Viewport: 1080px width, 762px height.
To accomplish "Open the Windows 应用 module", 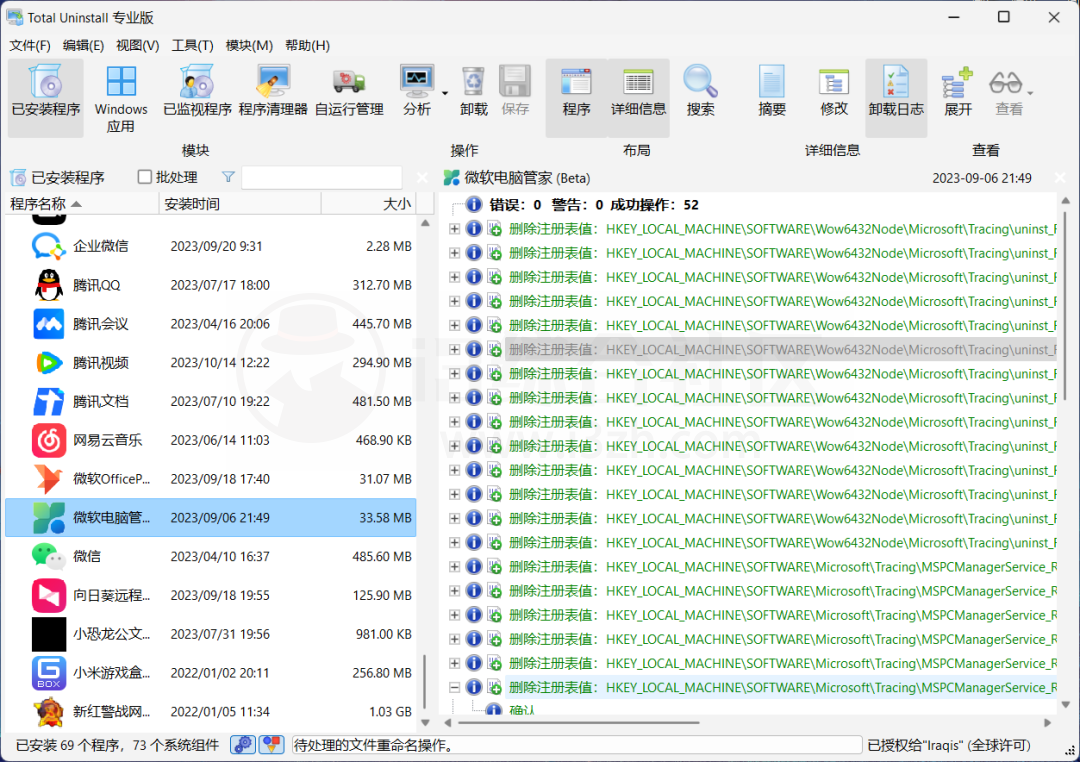I will tap(121, 97).
